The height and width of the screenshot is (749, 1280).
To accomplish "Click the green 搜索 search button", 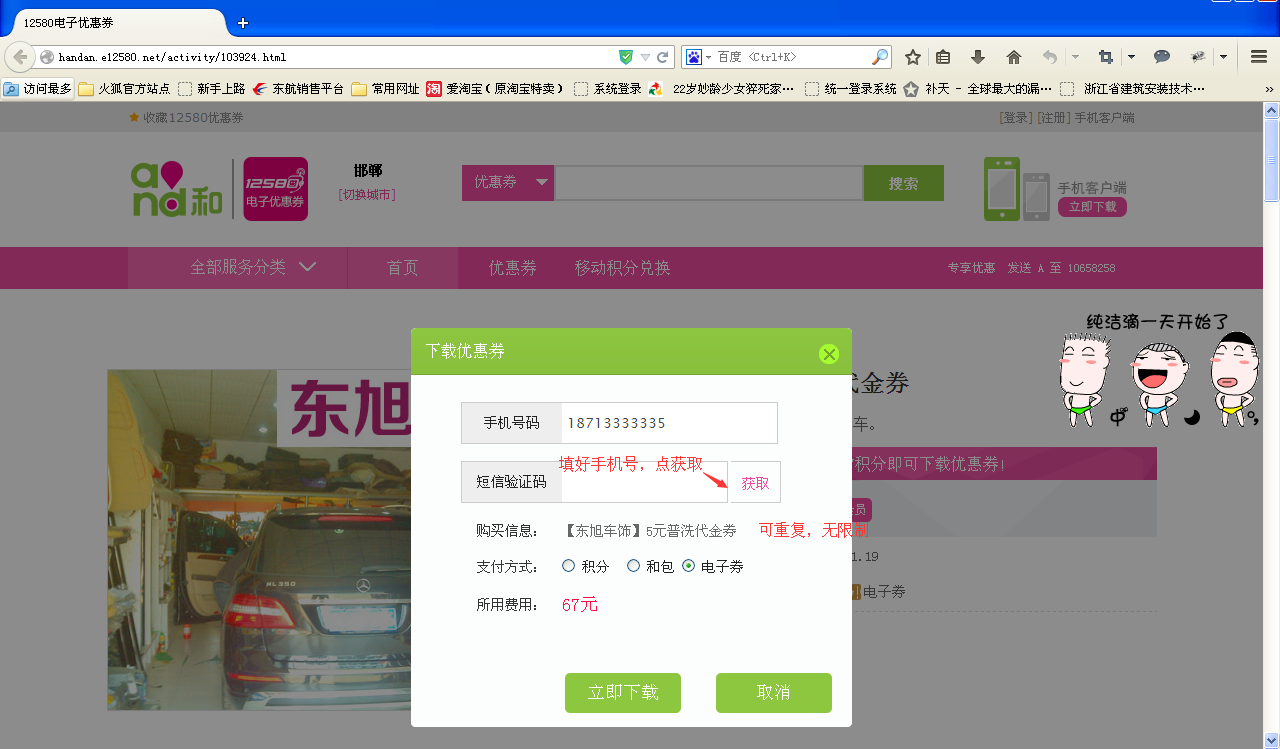I will pyautogui.click(x=904, y=183).
